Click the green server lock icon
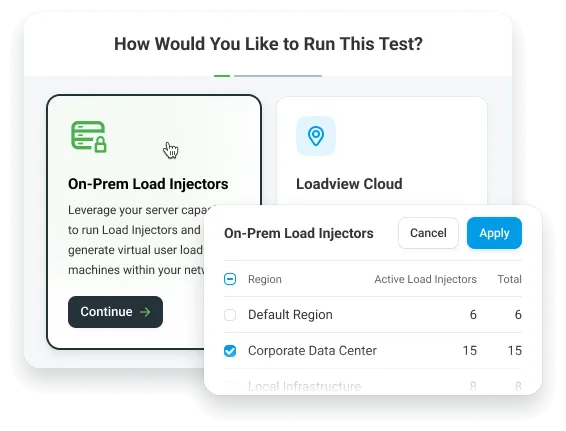566x431 pixels. tap(89, 137)
